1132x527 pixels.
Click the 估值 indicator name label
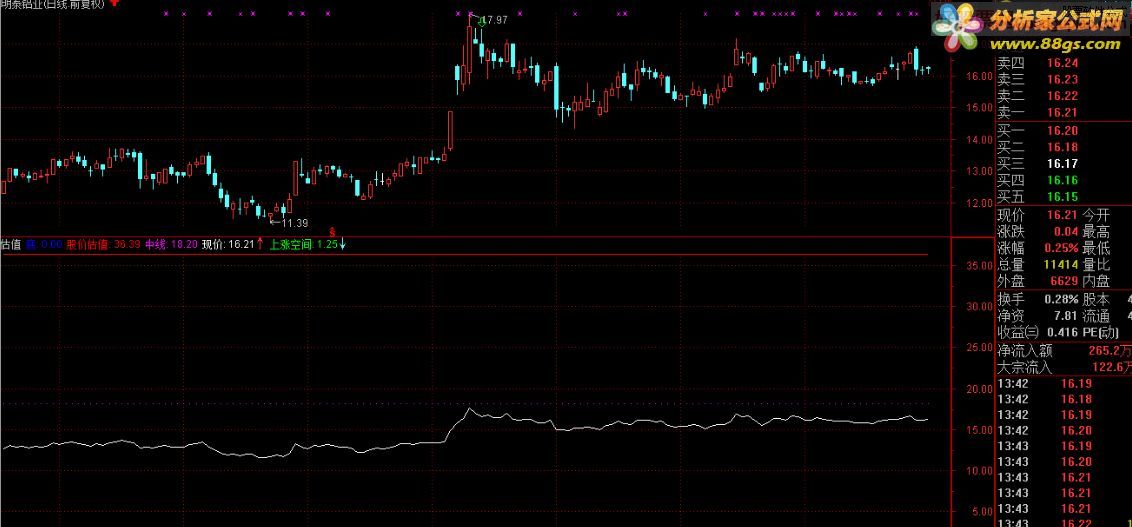(10, 245)
